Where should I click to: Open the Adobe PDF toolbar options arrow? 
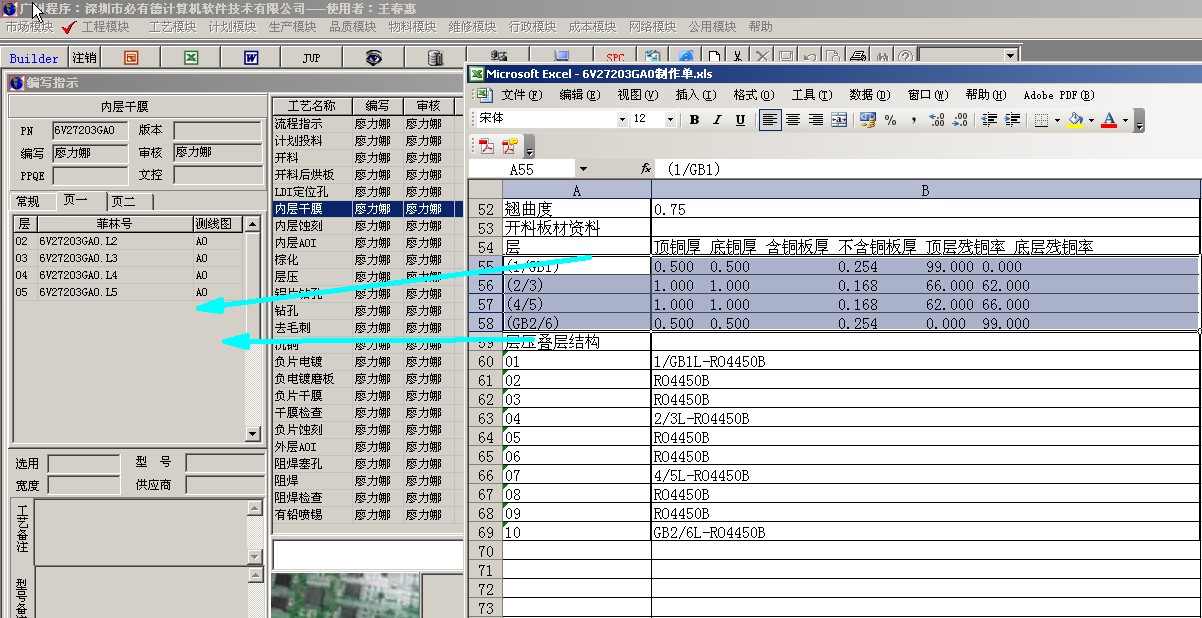tap(529, 147)
